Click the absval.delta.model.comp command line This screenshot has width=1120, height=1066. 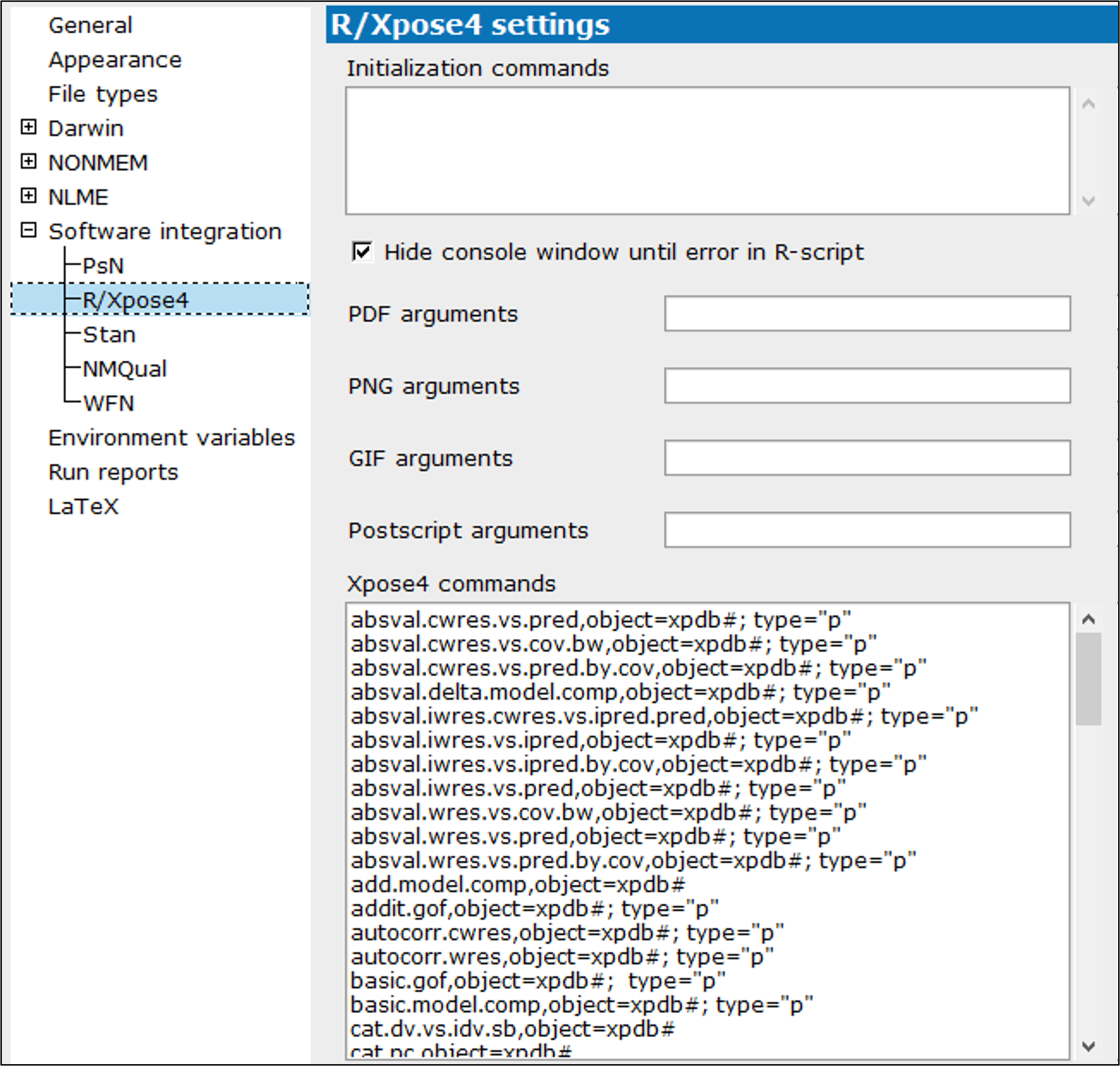click(621, 692)
